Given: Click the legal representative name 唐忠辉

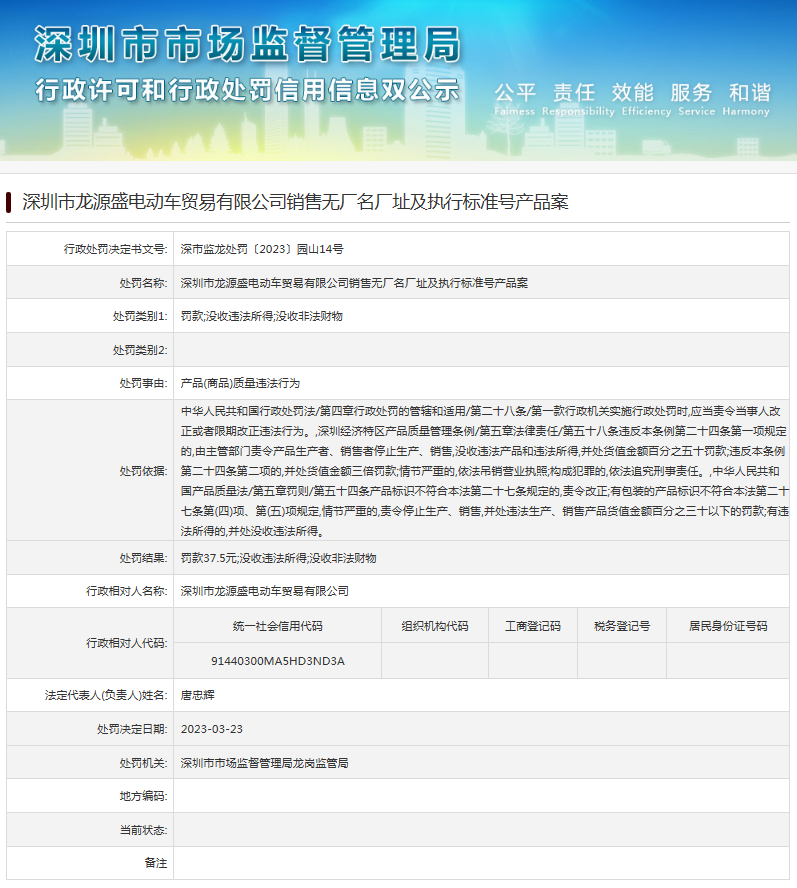Looking at the screenshot, I should [197, 695].
